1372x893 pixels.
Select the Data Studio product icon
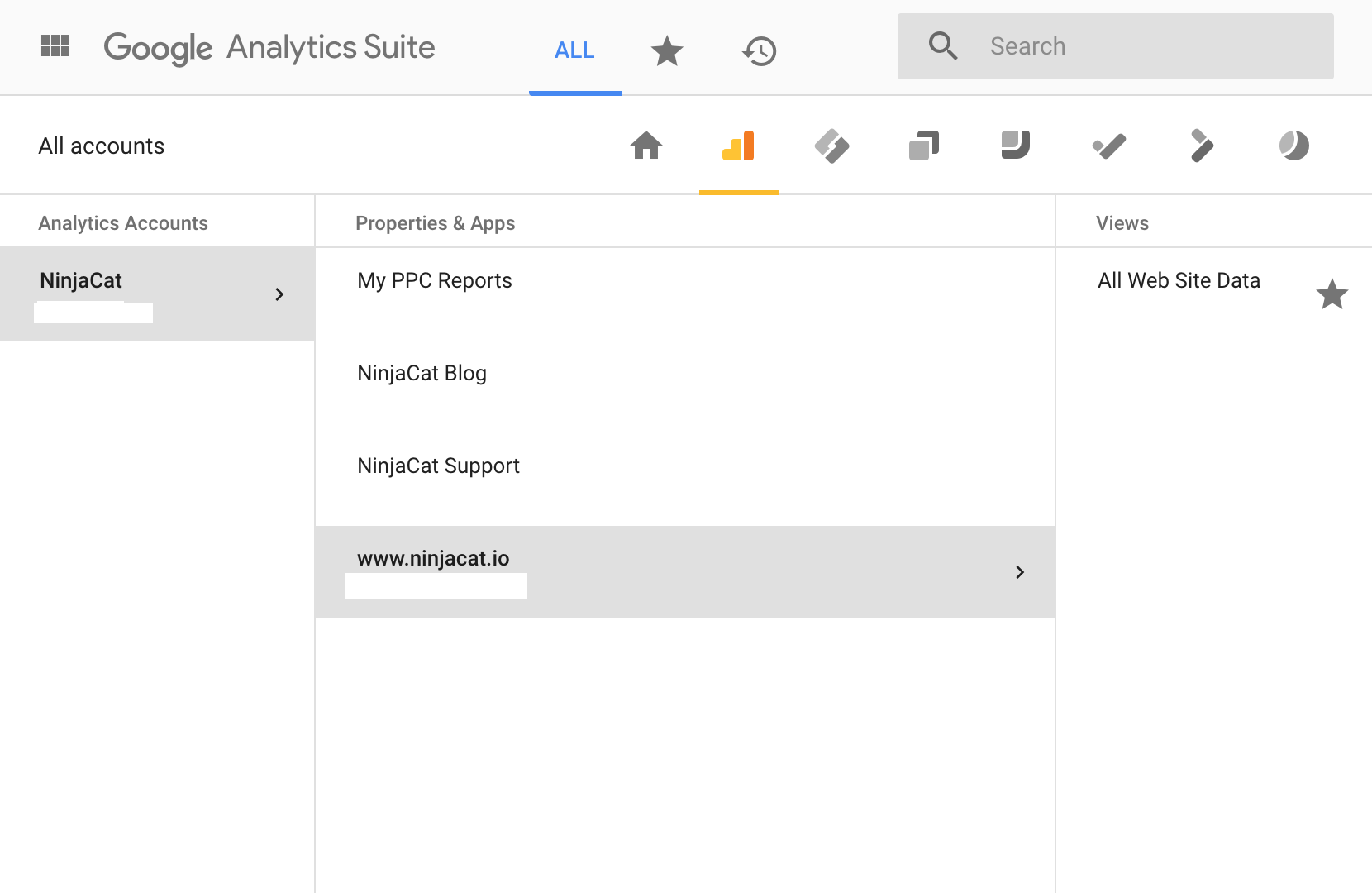[1201, 146]
